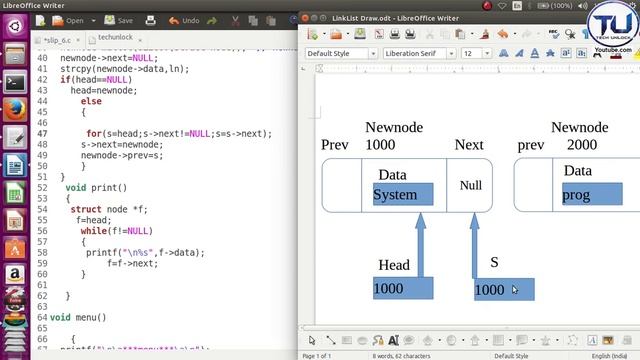Click the Page 1 of 1 status field
640x360 pixels.
tap(317, 356)
